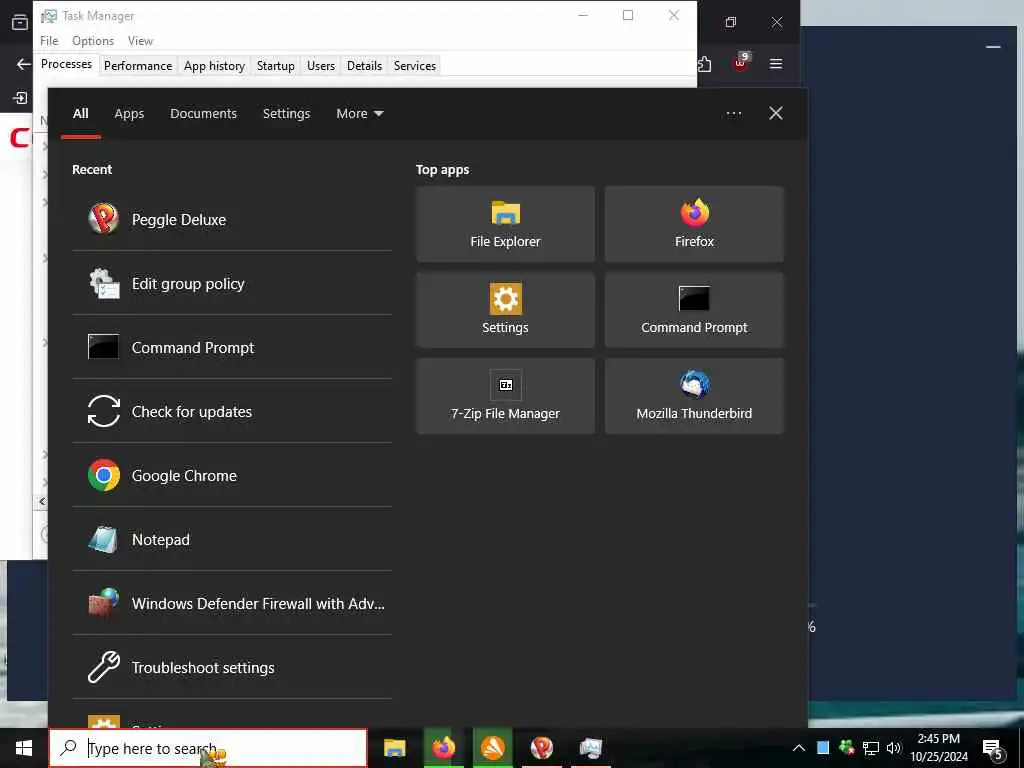Switch to Task Manager Users tab

(321, 66)
